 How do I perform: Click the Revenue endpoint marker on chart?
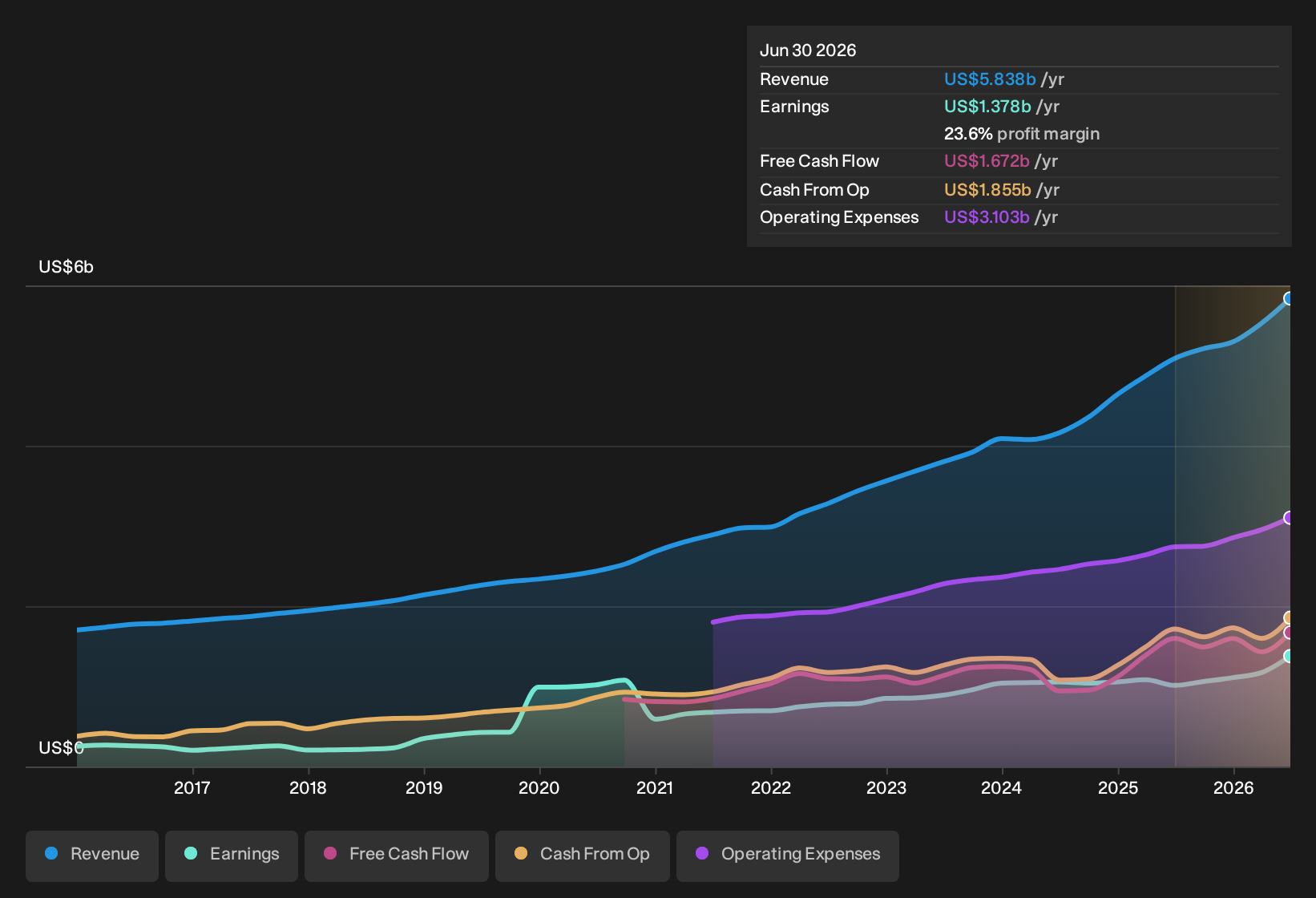tap(1289, 299)
